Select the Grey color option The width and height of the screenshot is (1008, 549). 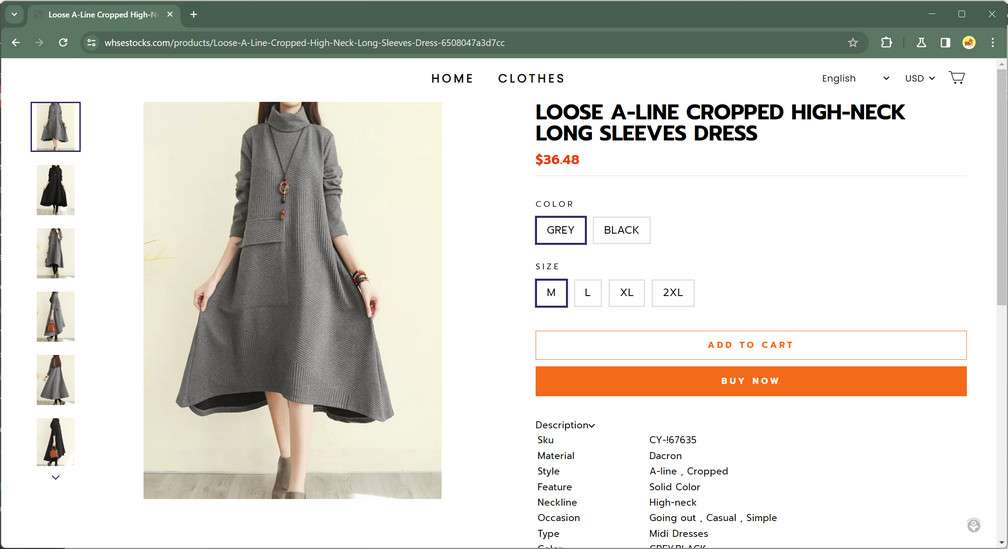[560, 230]
